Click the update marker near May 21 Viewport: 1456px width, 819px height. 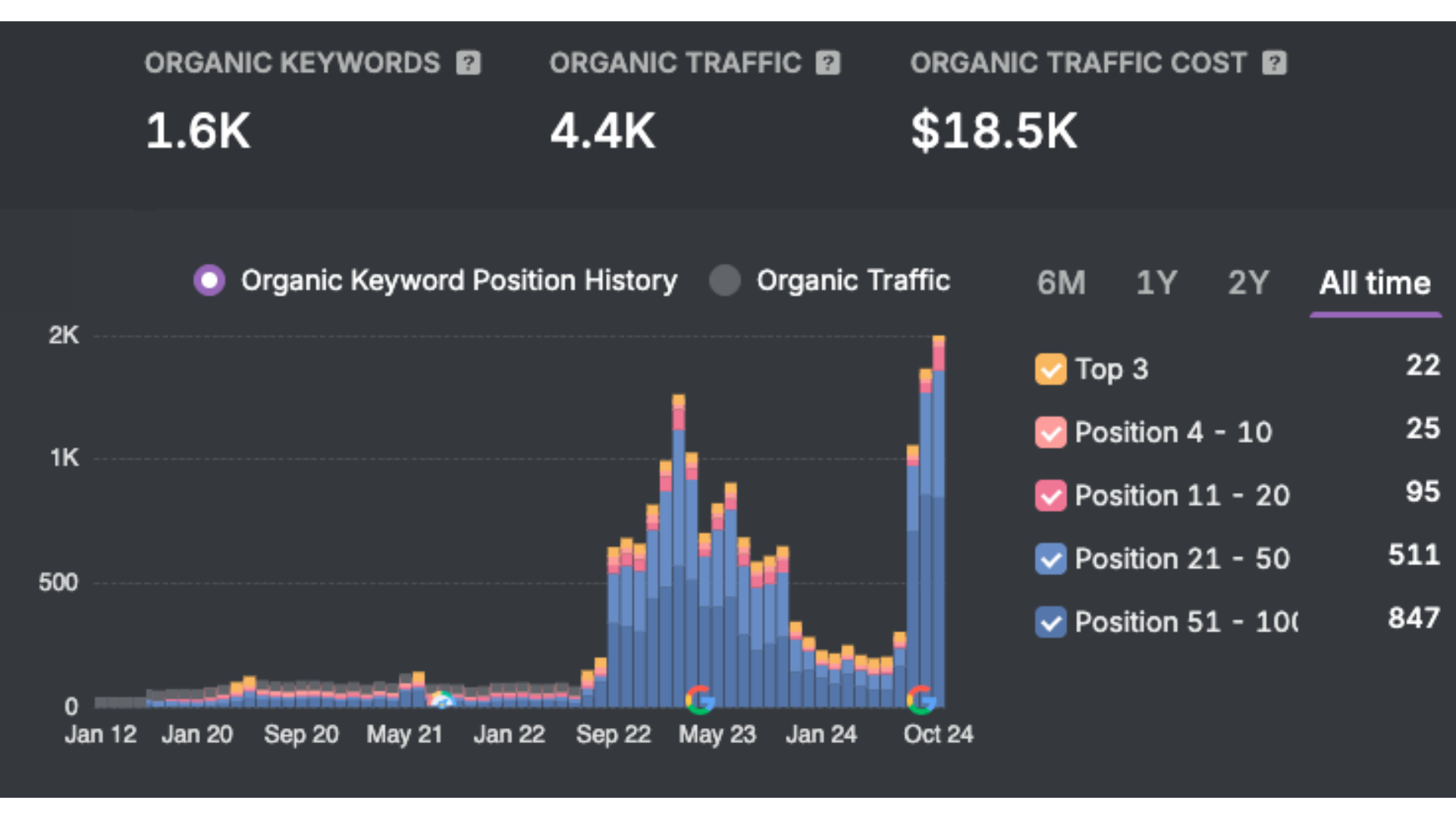coord(442,701)
